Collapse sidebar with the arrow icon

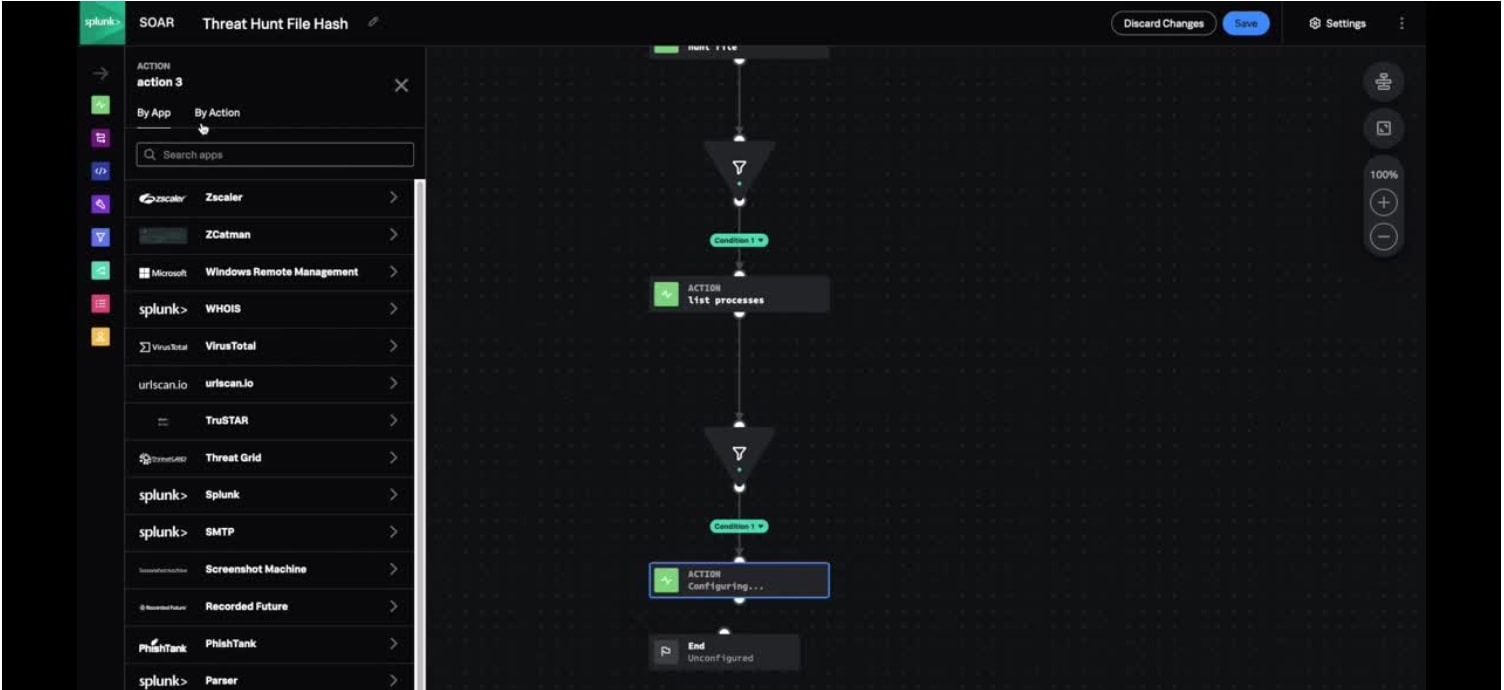pyautogui.click(x=100, y=73)
